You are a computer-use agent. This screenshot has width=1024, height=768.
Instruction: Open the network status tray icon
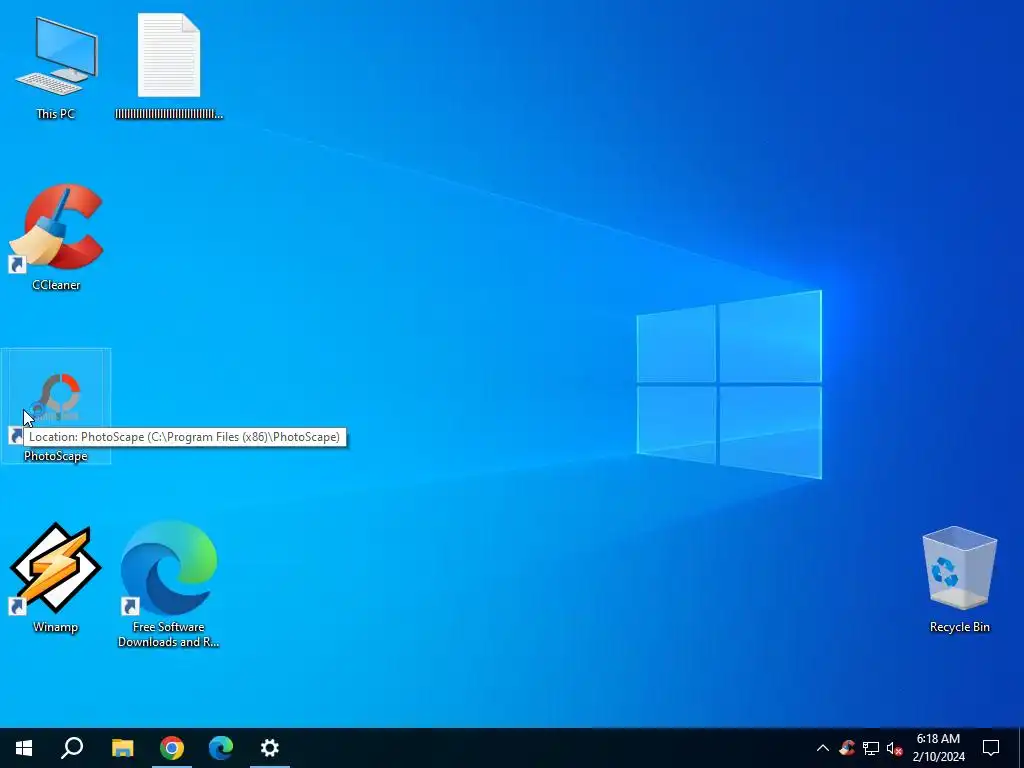click(871, 748)
